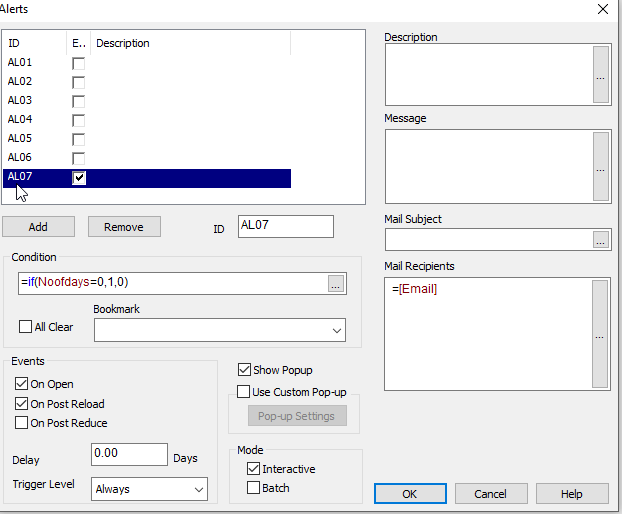The height and width of the screenshot is (514, 622).
Task: Enable the AL01 alert checkbox
Action: tap(79, 63)
